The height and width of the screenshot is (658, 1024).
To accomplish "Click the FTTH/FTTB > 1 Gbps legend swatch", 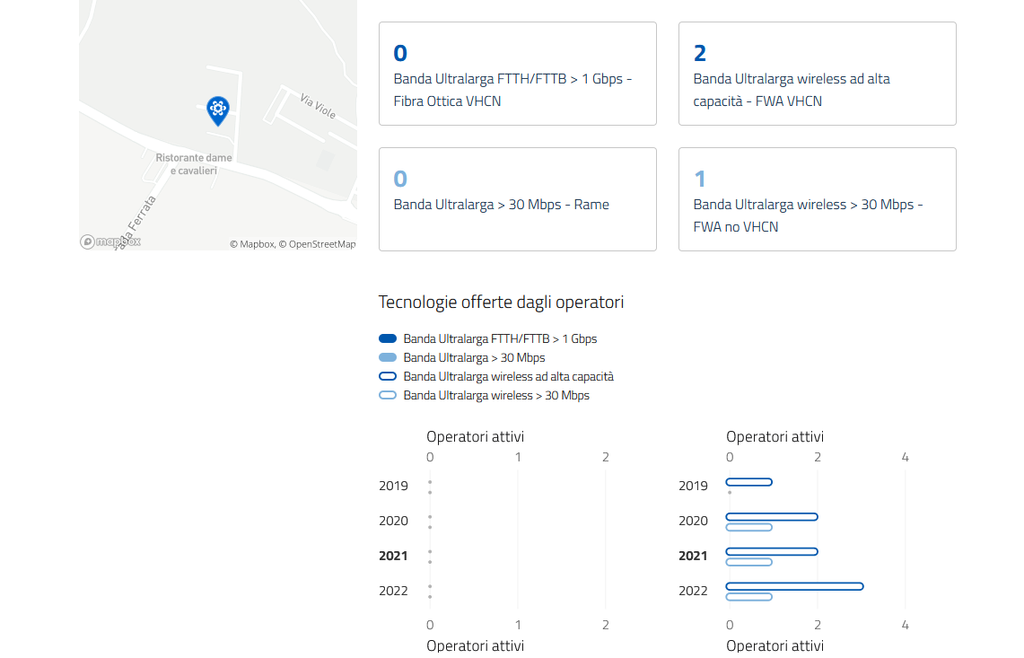I will (x=388, y=339).
